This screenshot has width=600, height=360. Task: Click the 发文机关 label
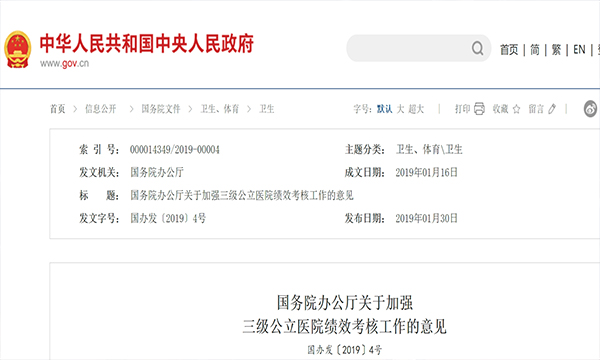pos(99,173)
